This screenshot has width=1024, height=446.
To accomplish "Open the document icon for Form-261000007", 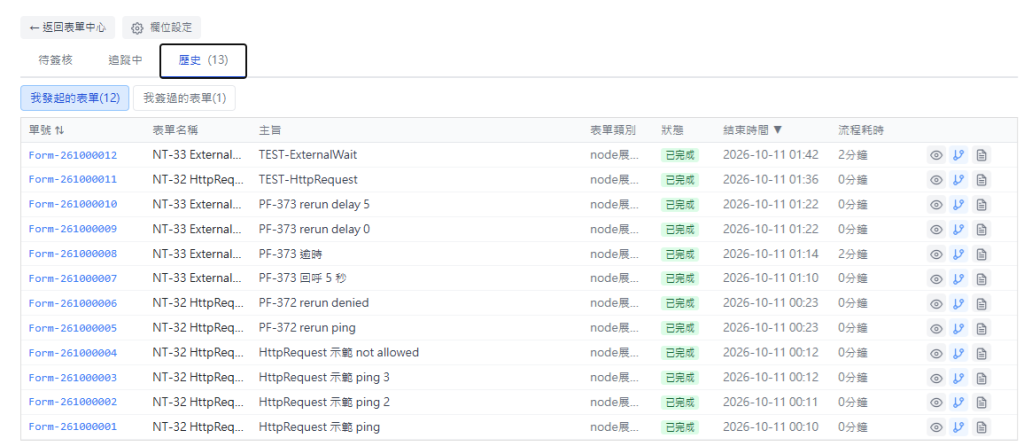I will [x=981, y=279].
